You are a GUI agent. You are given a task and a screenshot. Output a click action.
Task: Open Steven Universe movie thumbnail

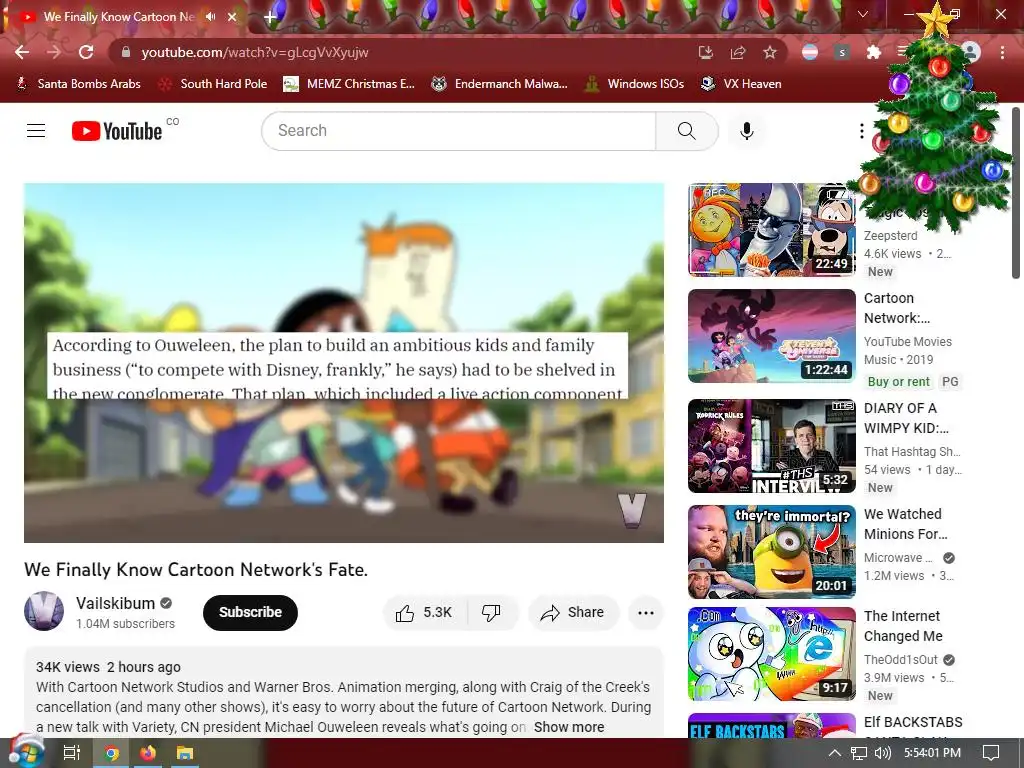(771, 336)
